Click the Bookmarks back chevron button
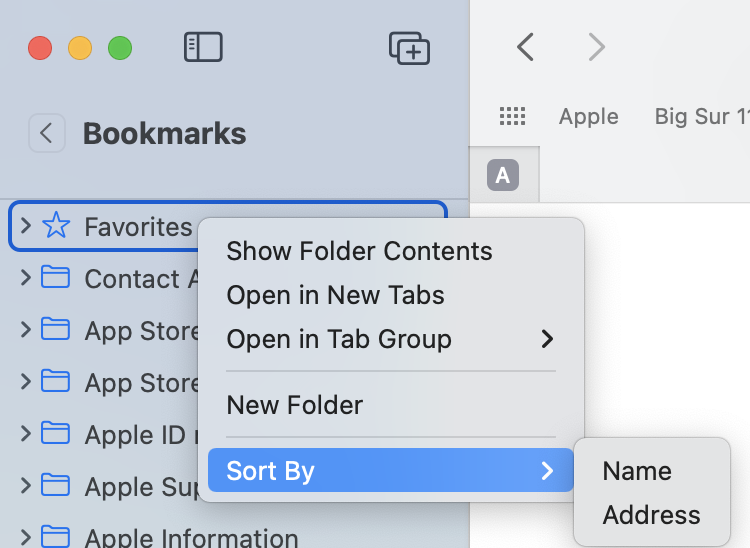Viewport: 750px width, 548px height. [47, 133]
